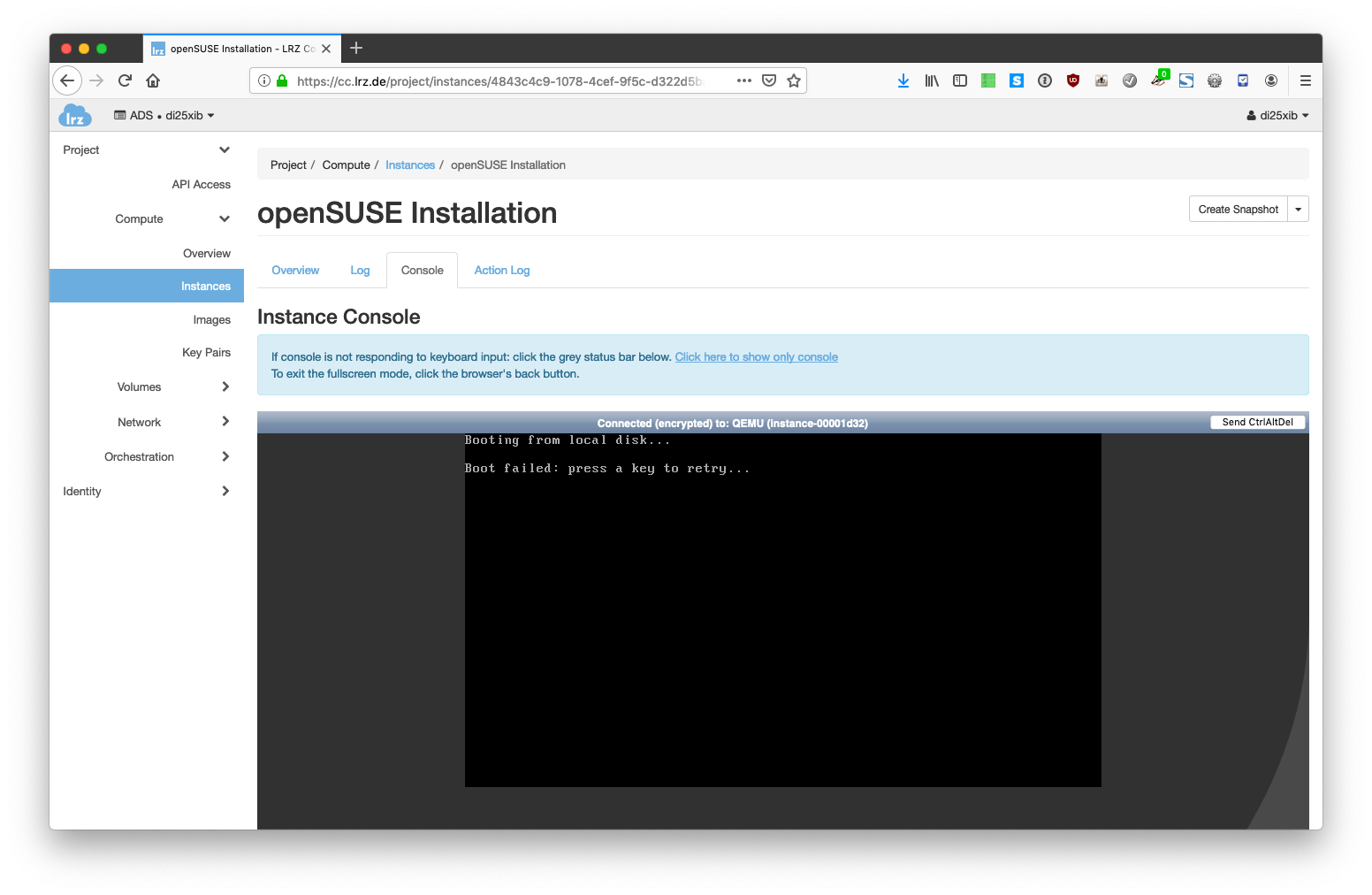Screen dimensions: 1372x895
Task: Click the uBlock Origin extension icon
Action: (x=1072, y=80)
